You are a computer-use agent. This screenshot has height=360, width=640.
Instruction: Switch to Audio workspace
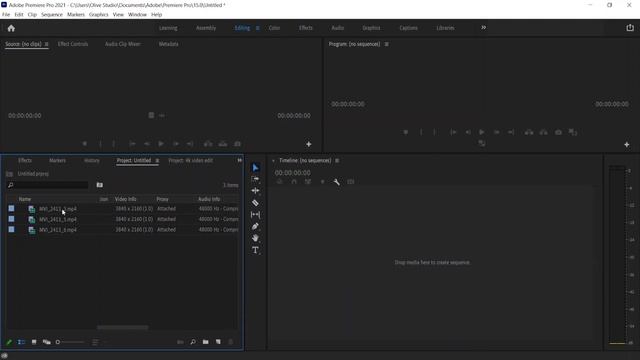click(x=338, y=28)
